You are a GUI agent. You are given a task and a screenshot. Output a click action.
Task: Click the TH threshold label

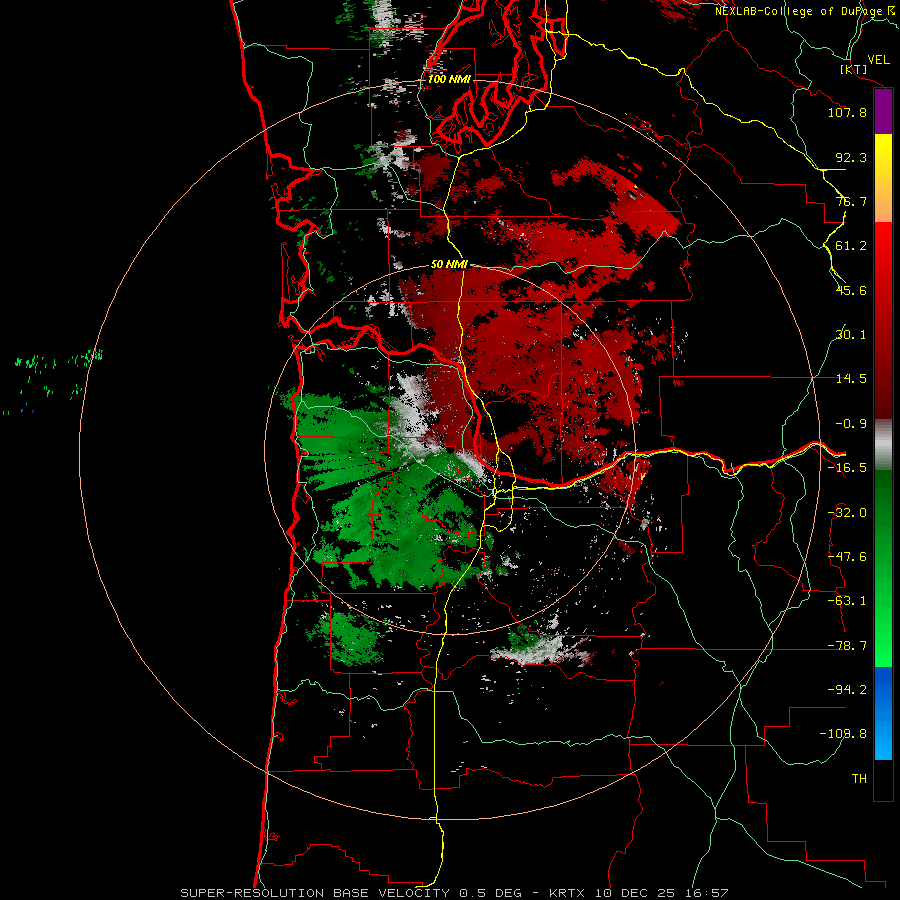pos(859,779)
